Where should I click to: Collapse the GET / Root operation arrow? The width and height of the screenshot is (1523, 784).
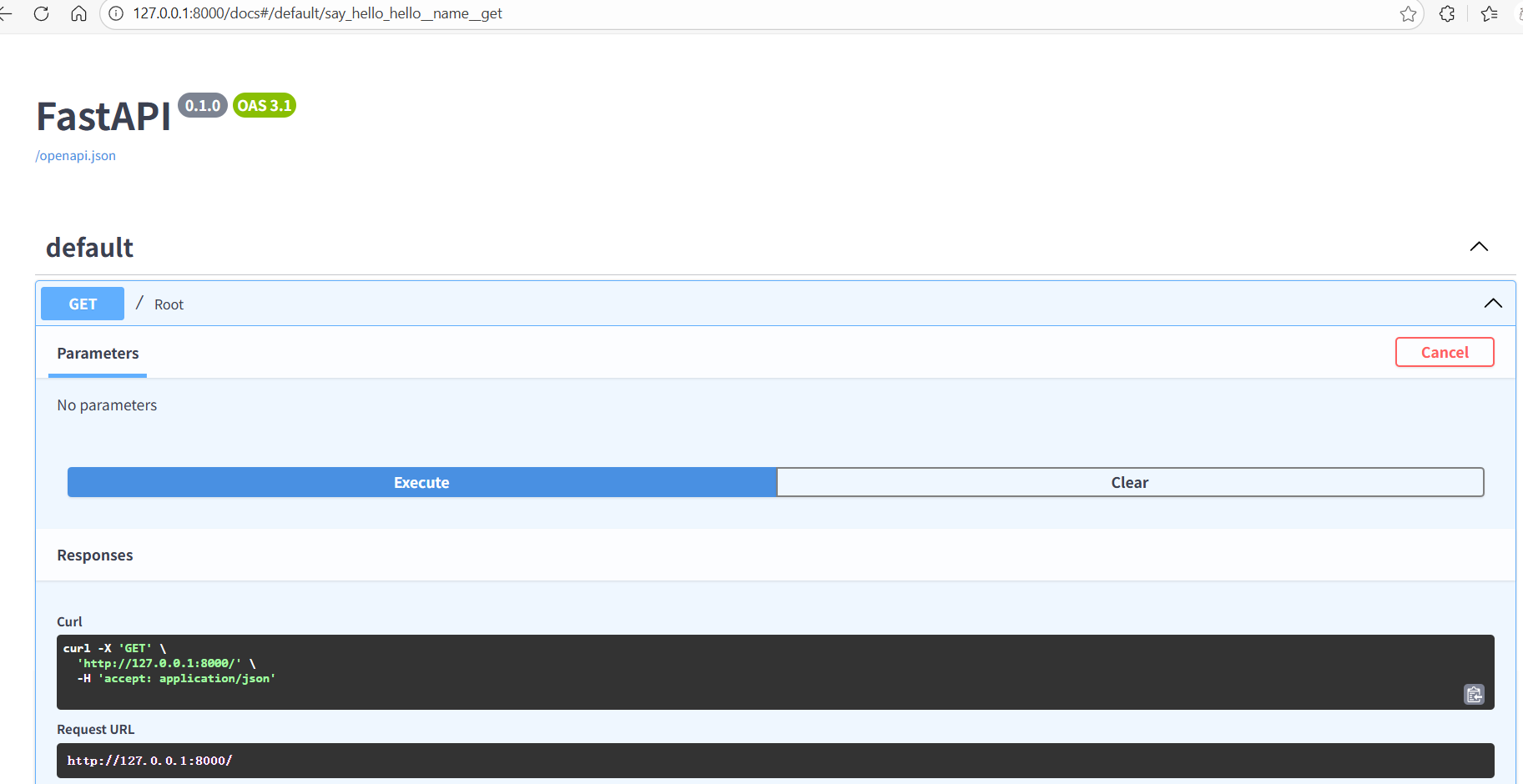(x=1493, y=304)
